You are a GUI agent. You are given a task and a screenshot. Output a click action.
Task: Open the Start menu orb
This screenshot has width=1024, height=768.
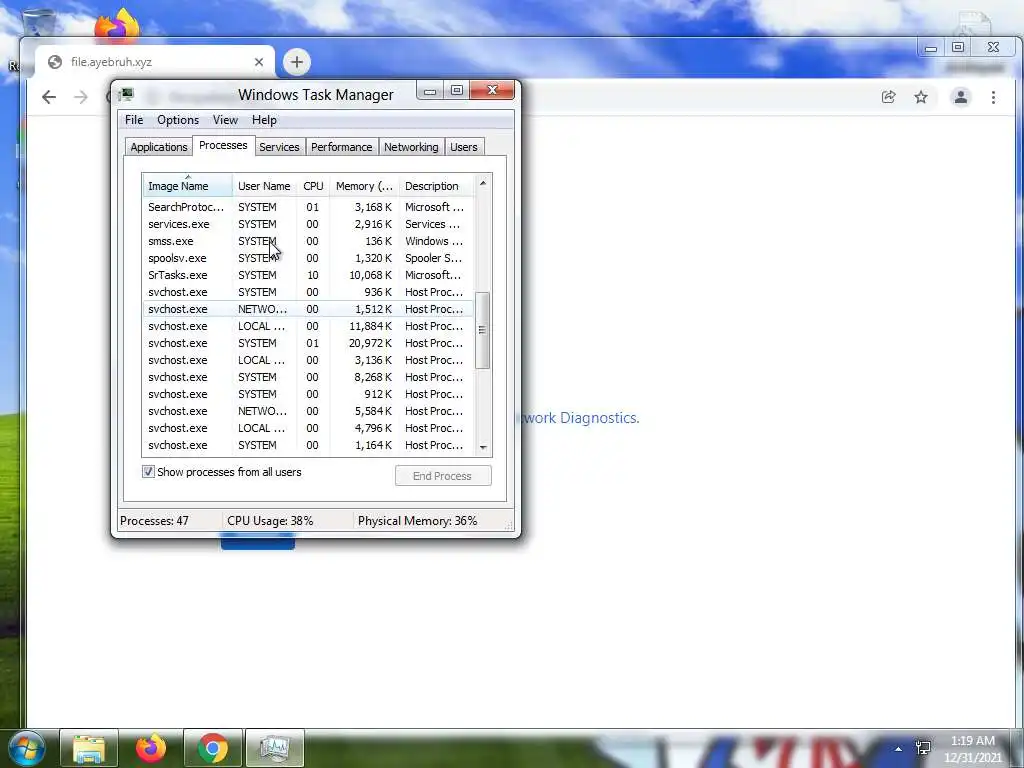point(26,748)
